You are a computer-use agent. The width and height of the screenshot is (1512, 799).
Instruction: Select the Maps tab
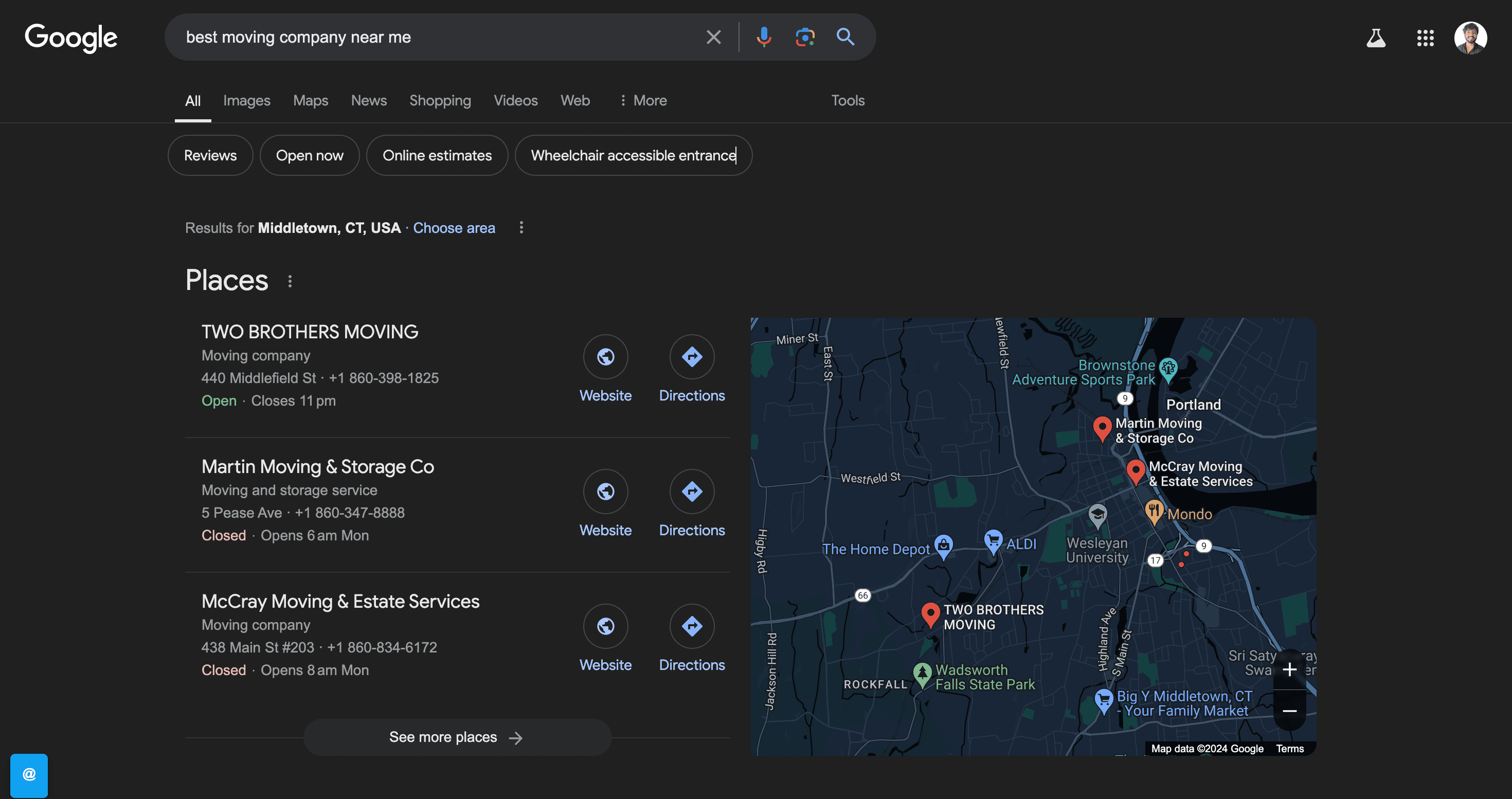pyautogui.click(x=311, y=99)
